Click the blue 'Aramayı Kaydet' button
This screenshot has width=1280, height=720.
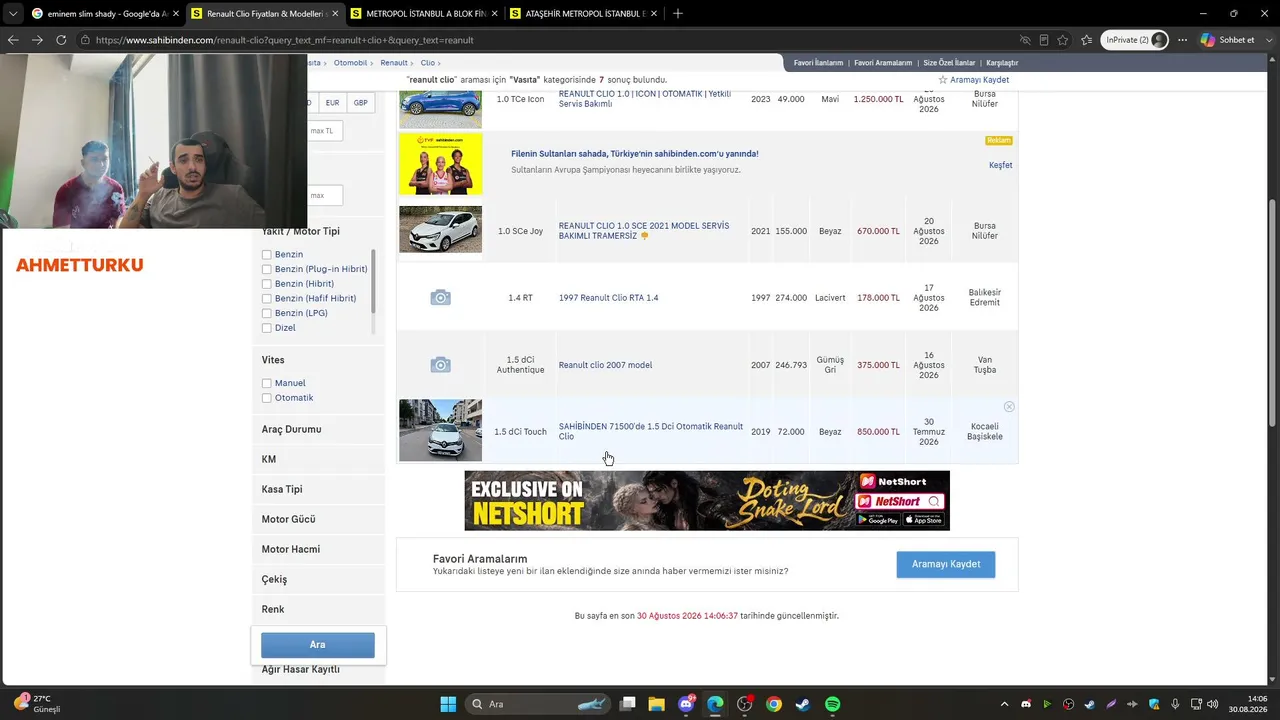coord(946,564)
